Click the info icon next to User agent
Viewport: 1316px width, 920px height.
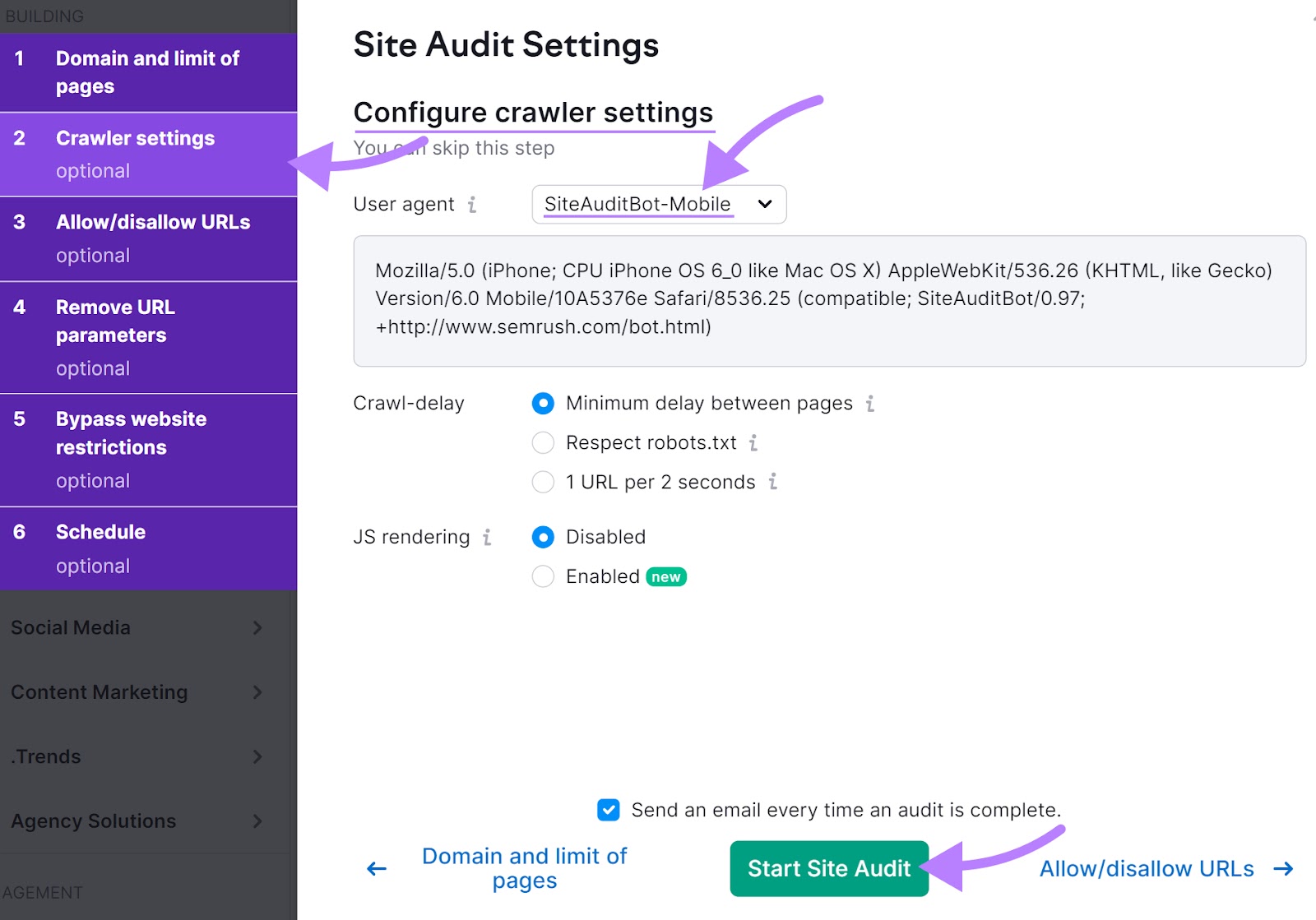click(473, 205)
